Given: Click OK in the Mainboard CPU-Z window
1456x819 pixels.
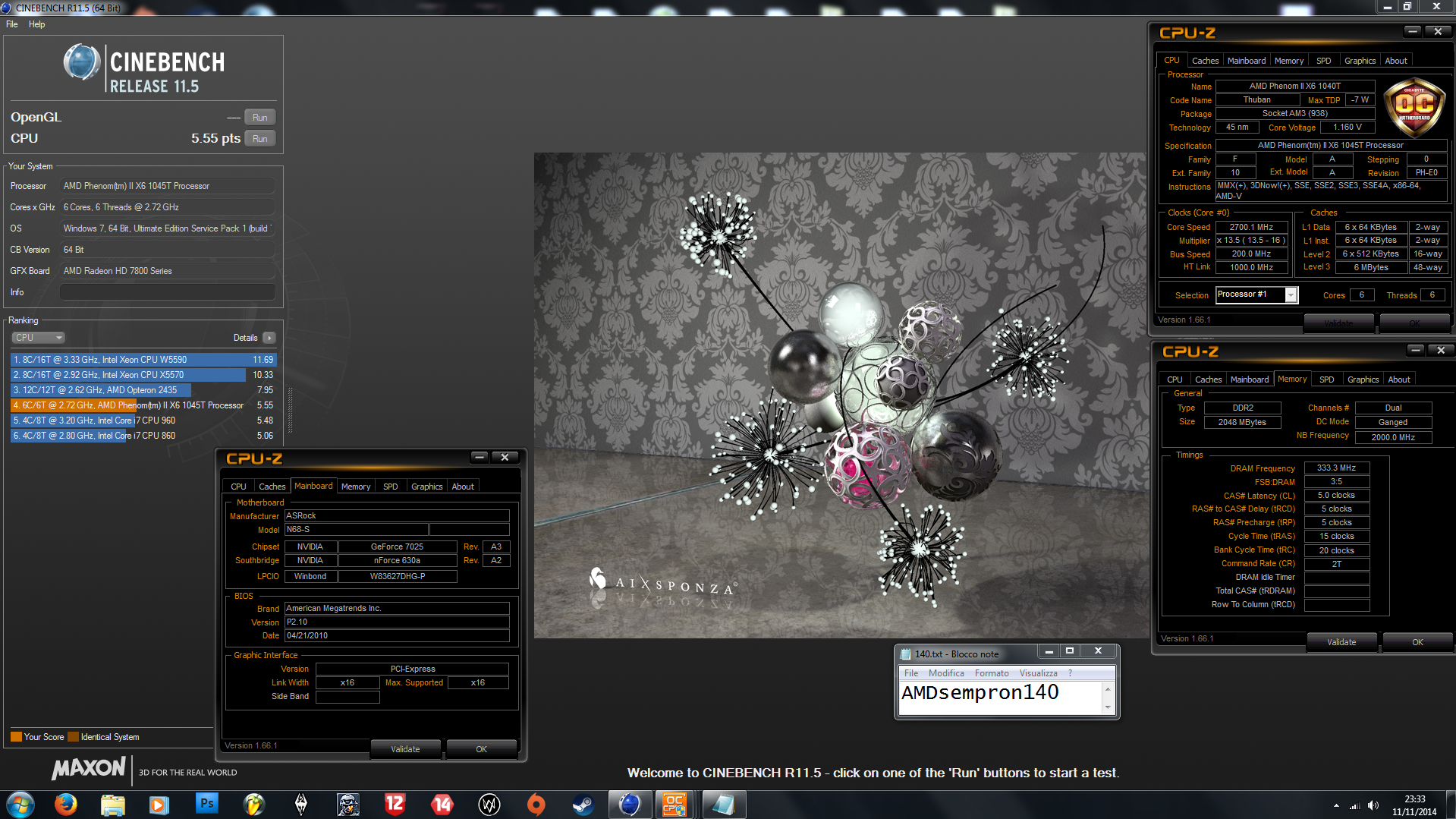Looking at the screenshot, I should 481,749.
